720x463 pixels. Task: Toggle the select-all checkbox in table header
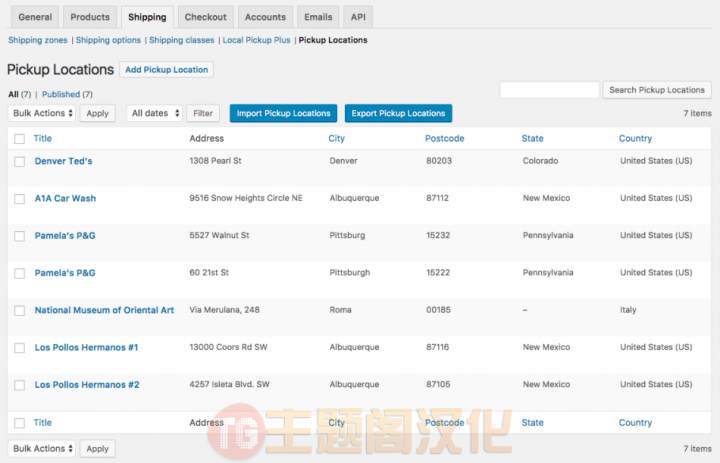tap(19, 139)
